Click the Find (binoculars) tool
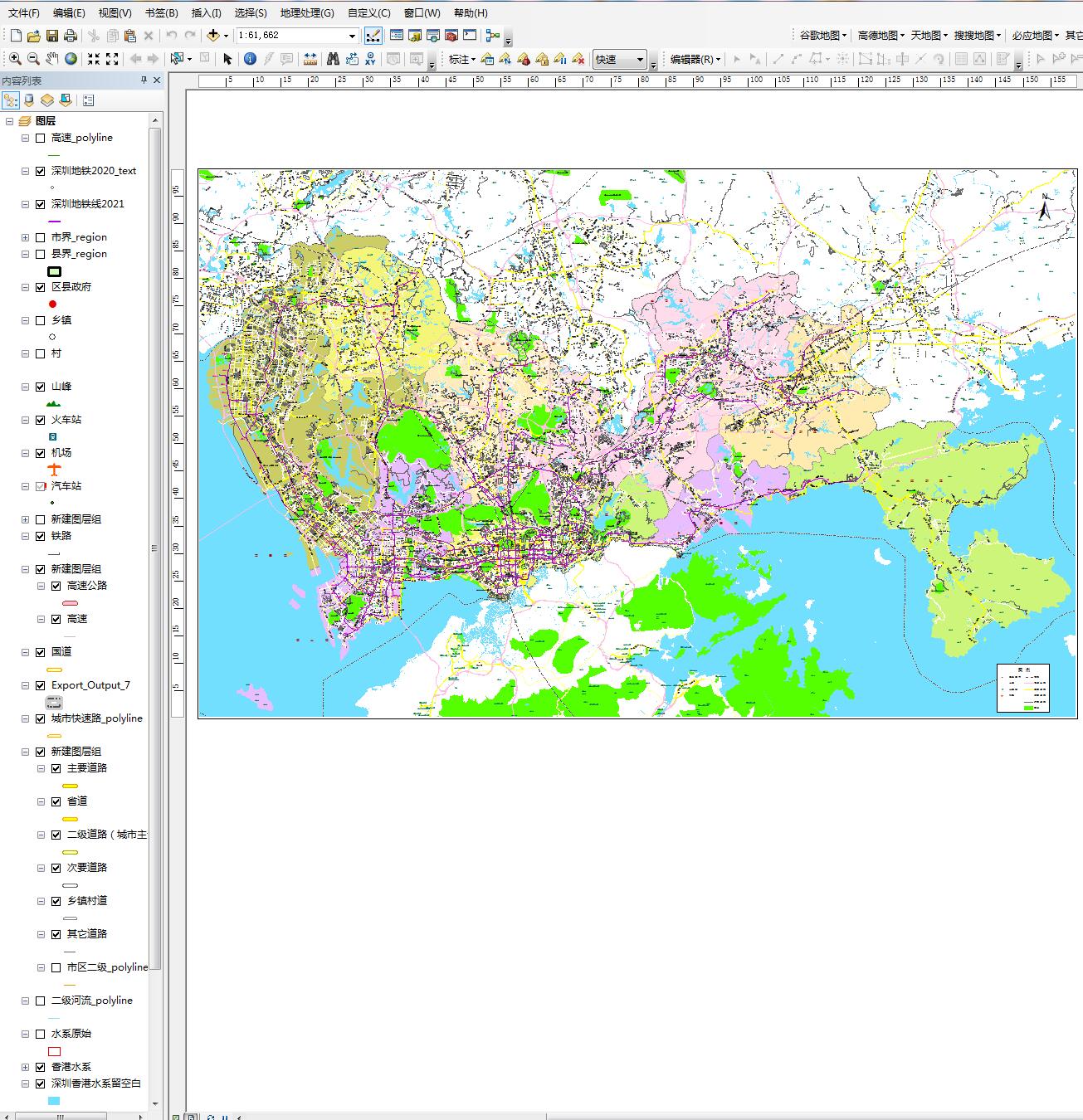This screenshot has height=1120, width=1083. pyautogui.click(x=334, y=60)
